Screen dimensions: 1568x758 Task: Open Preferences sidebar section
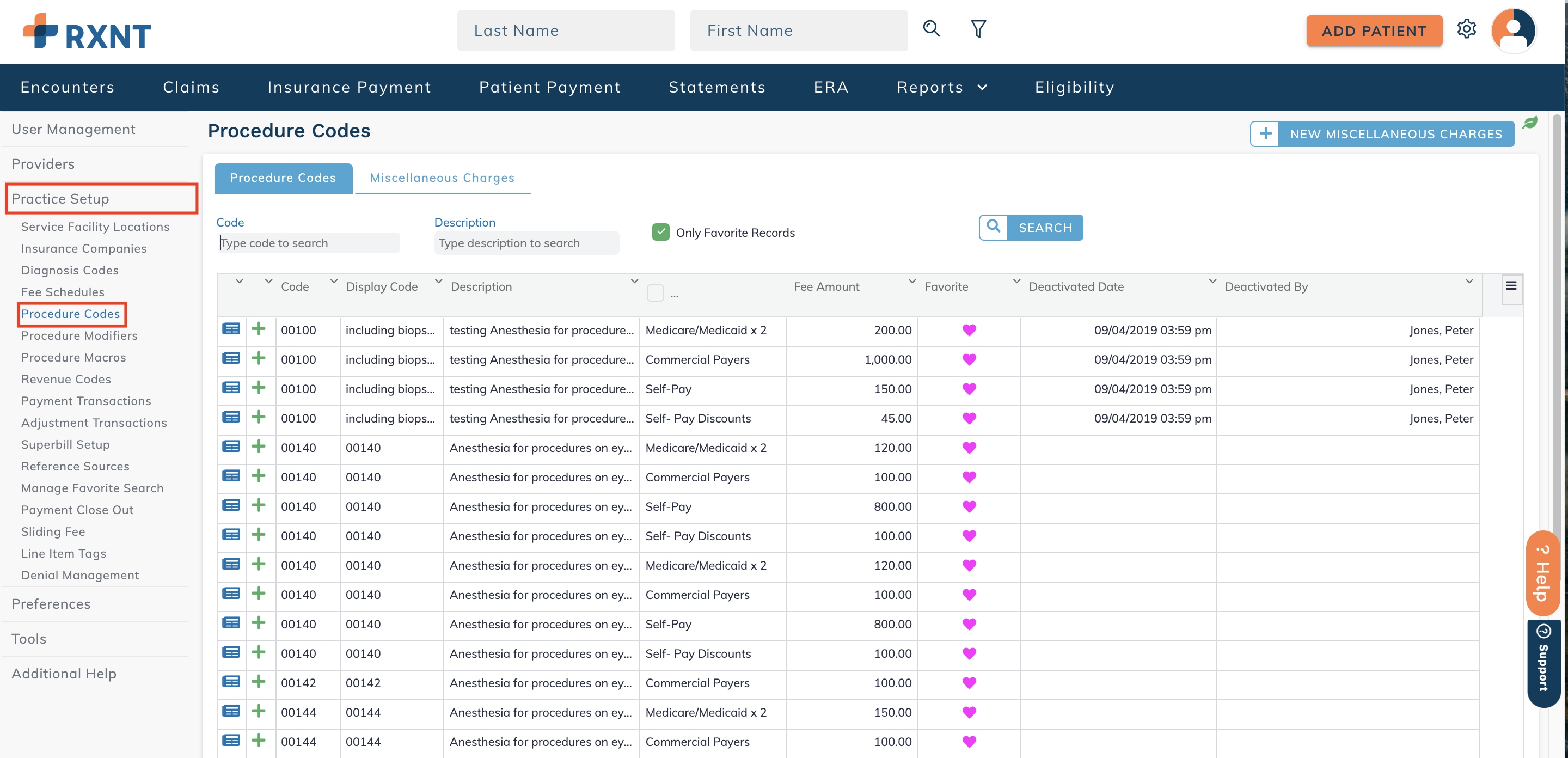51,604
